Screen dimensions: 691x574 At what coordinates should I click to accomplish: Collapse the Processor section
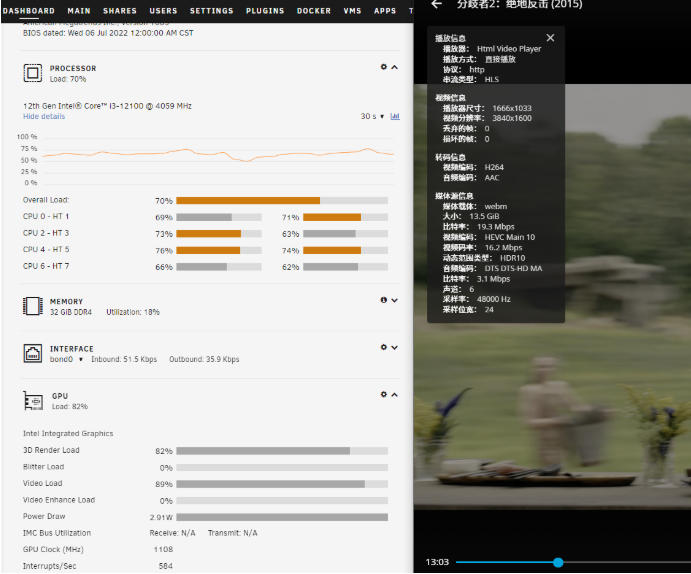(394, 67)
